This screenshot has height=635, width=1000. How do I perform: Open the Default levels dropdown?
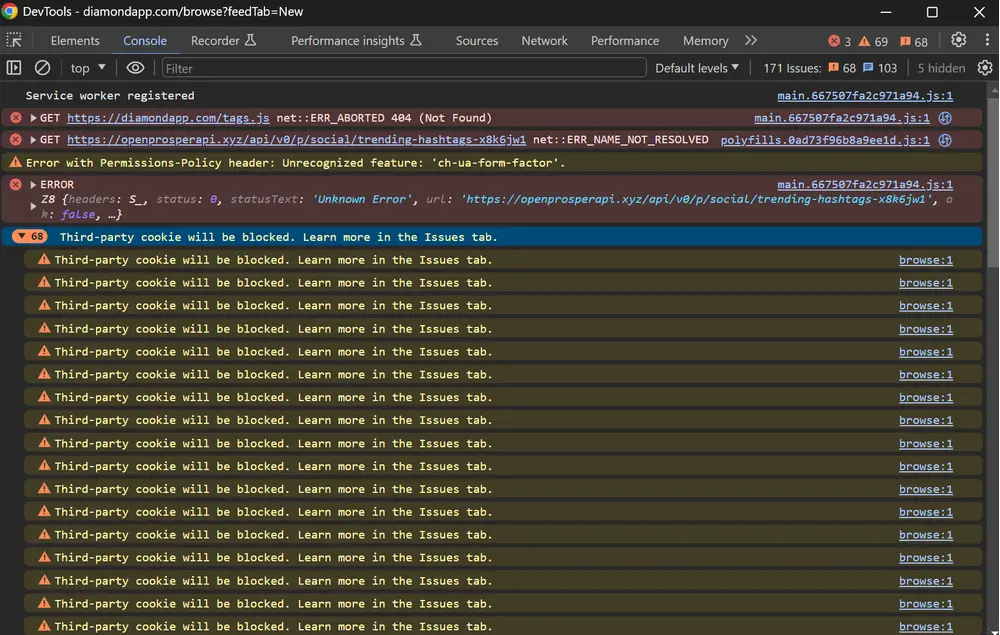tap(696, 67)
